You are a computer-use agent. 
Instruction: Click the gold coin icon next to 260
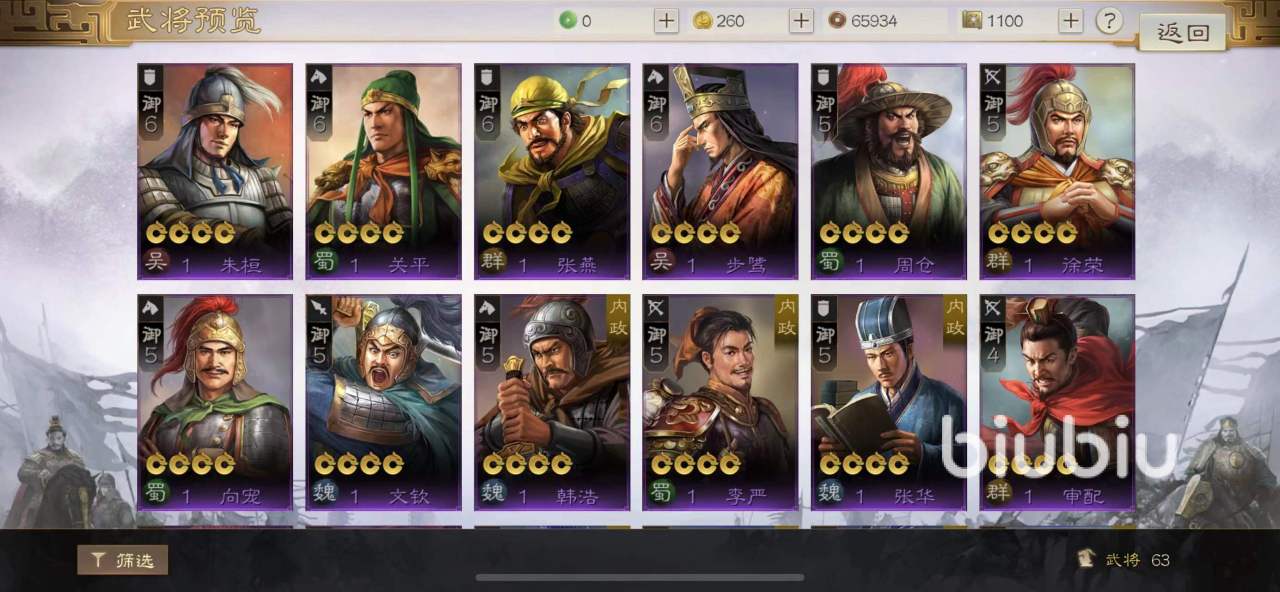coord(703,21)
